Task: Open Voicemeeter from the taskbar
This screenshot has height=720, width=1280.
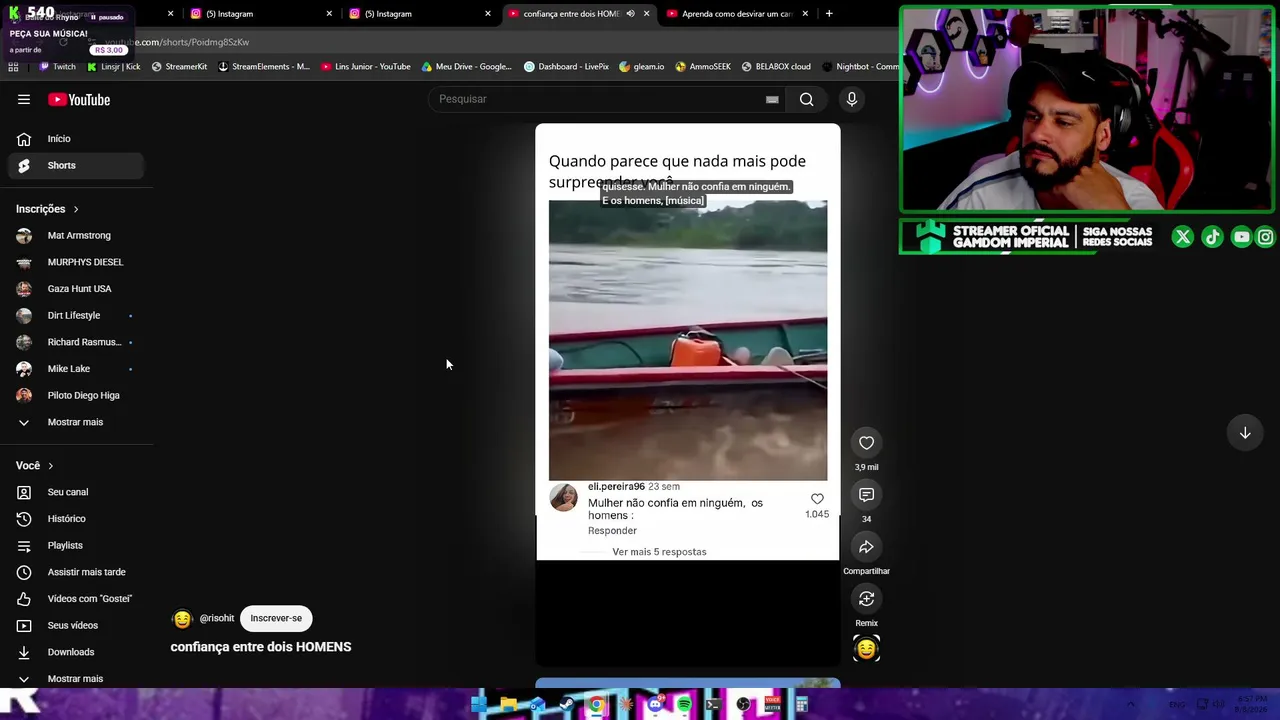Action: pyautogui.click(x=772, y=705)
